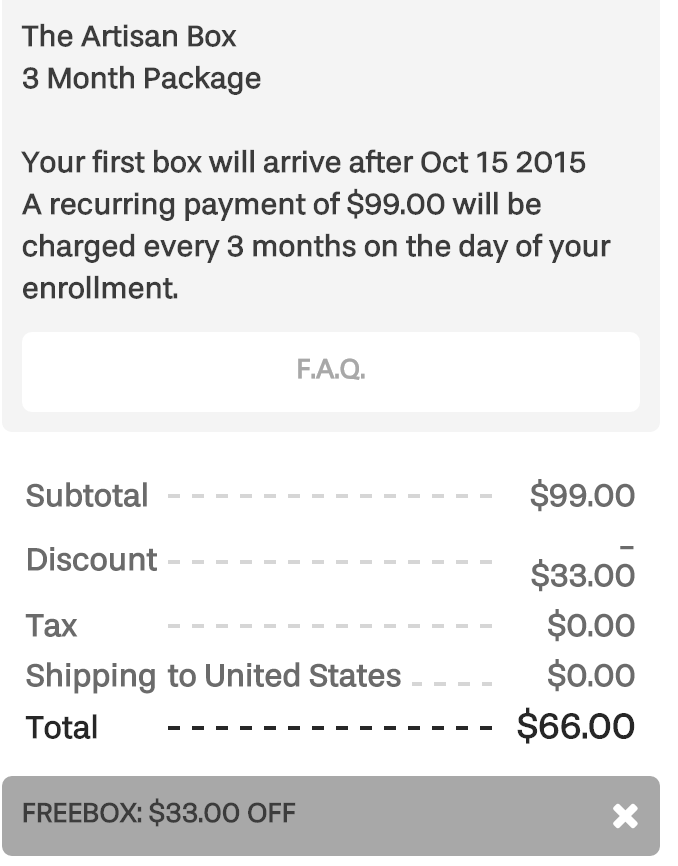Click the FREEBOX: $33.00 OFF coupon bar

pos(331,816)
